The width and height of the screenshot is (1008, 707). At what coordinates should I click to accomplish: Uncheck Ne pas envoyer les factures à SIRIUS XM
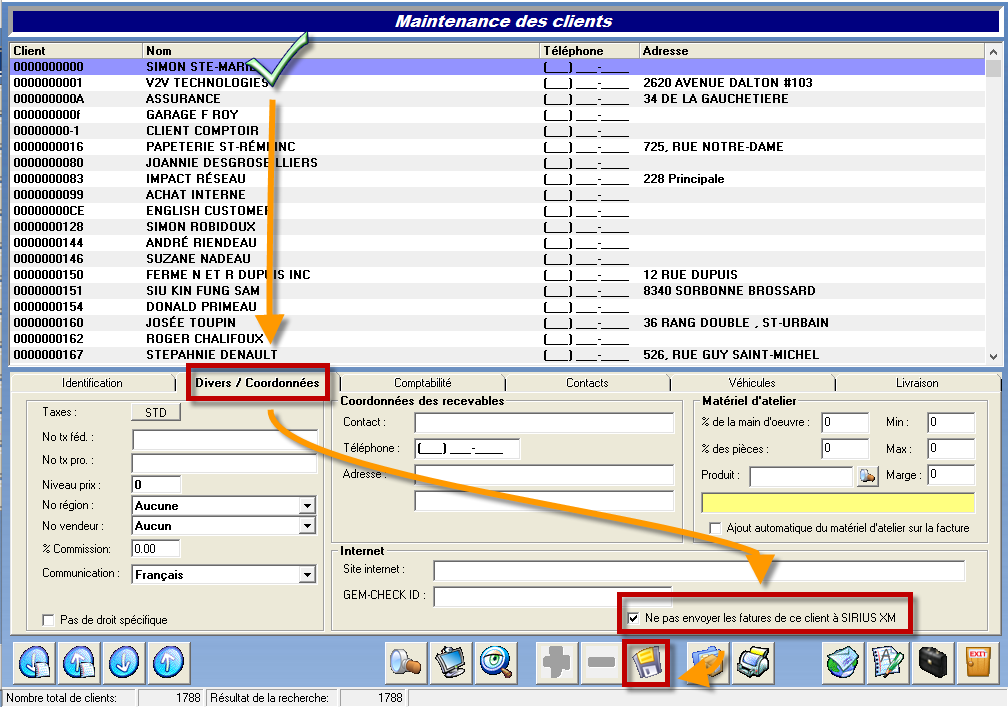(x=634, y=618)
